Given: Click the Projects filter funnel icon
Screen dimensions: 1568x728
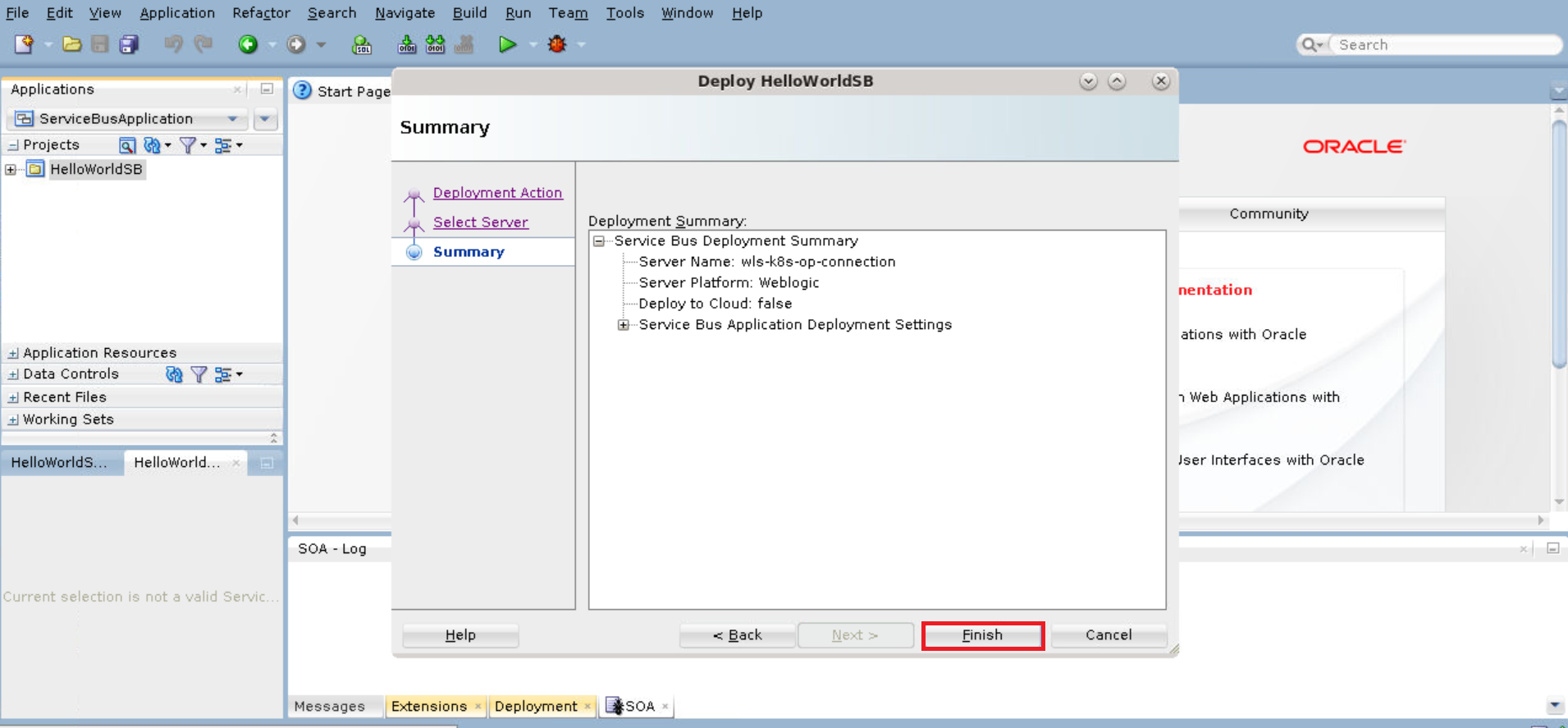Looking at the screenshot, I should 188,145.
